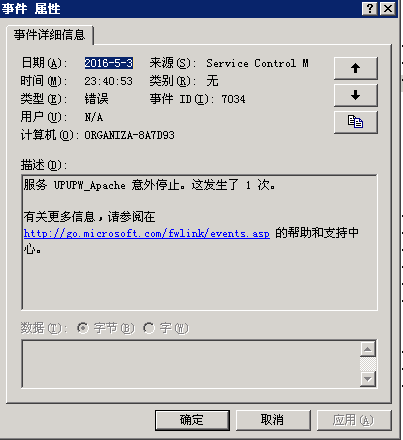The width and height of the screenshot is (403, 440).
Task: Go to next event with down arrow
Action: pos(356,95)
